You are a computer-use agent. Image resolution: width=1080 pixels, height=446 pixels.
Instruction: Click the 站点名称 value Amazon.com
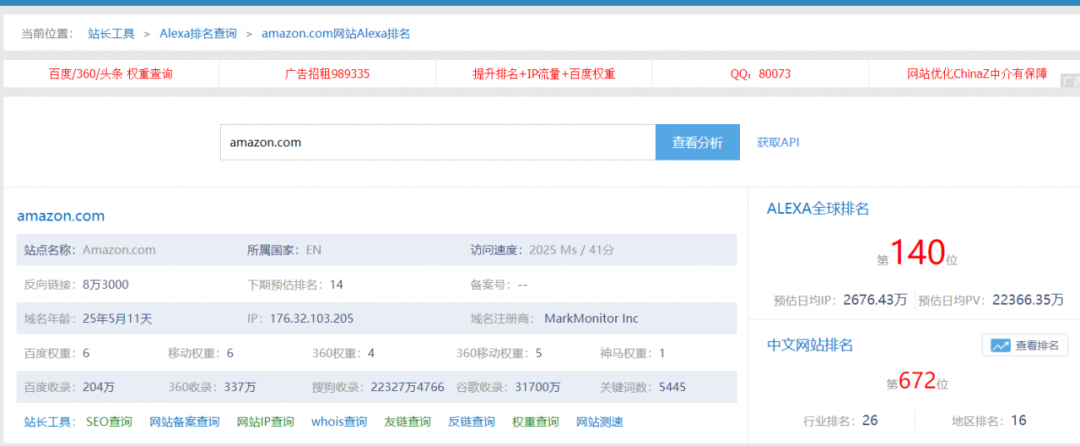(x=119, y=250)
